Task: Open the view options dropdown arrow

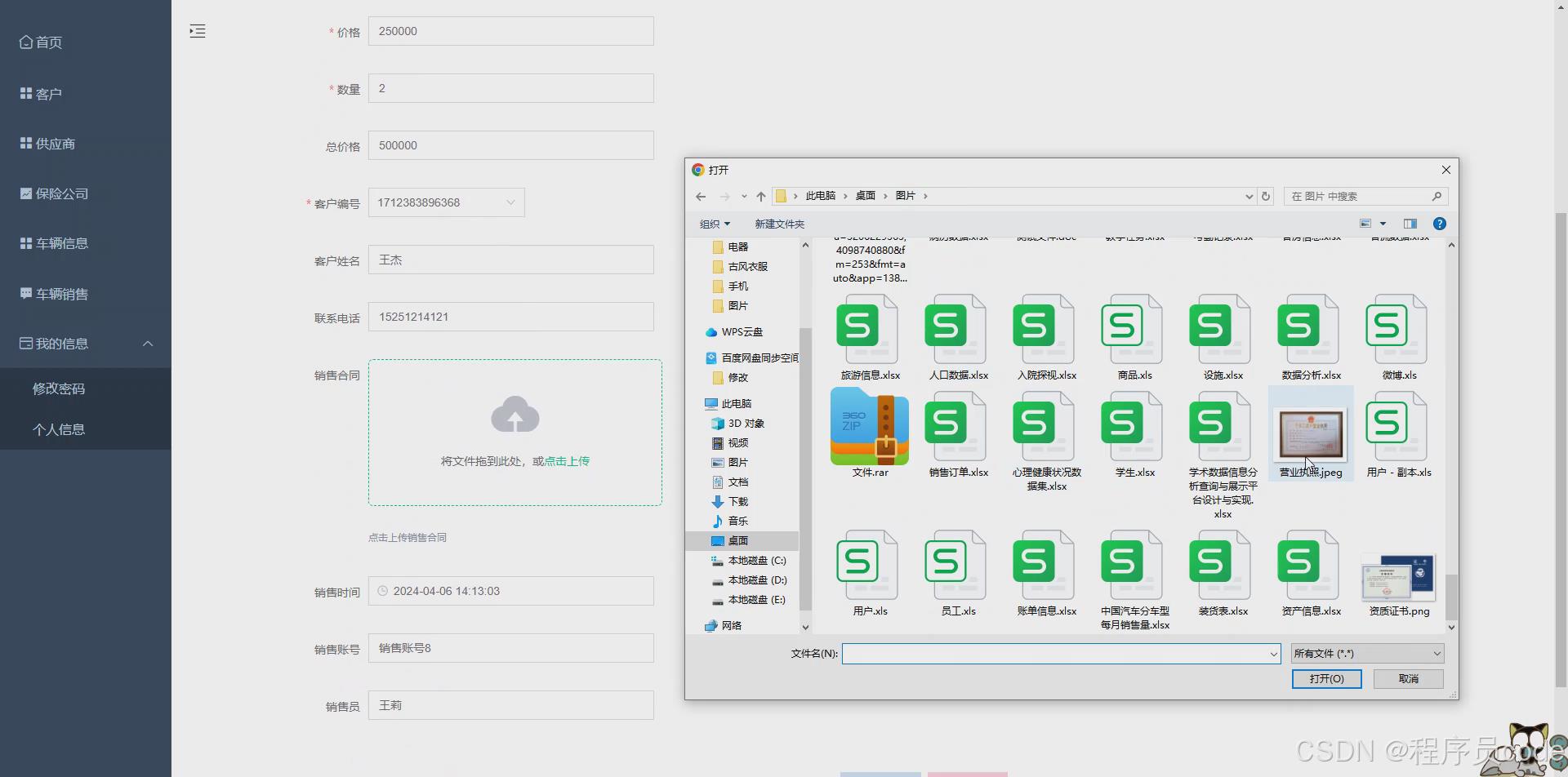Action: coord(1383,224)
